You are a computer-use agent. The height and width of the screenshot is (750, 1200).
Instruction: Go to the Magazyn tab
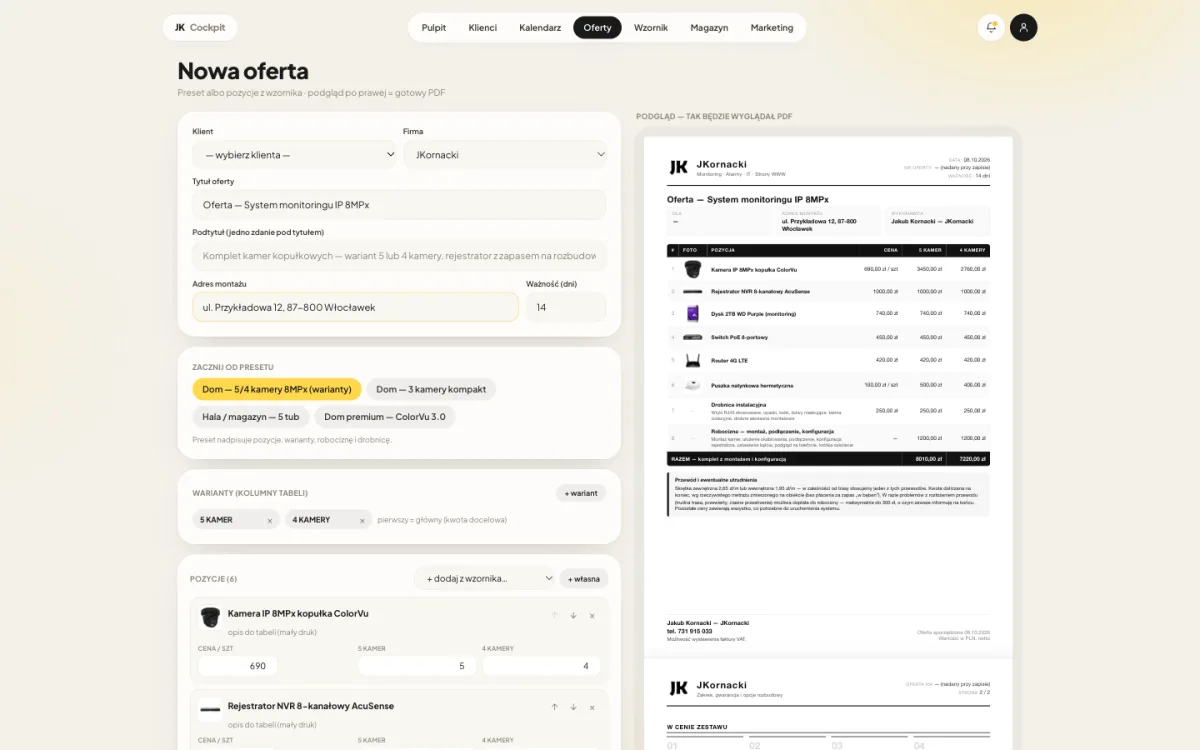pyautogui.click(x=709, y=28)
